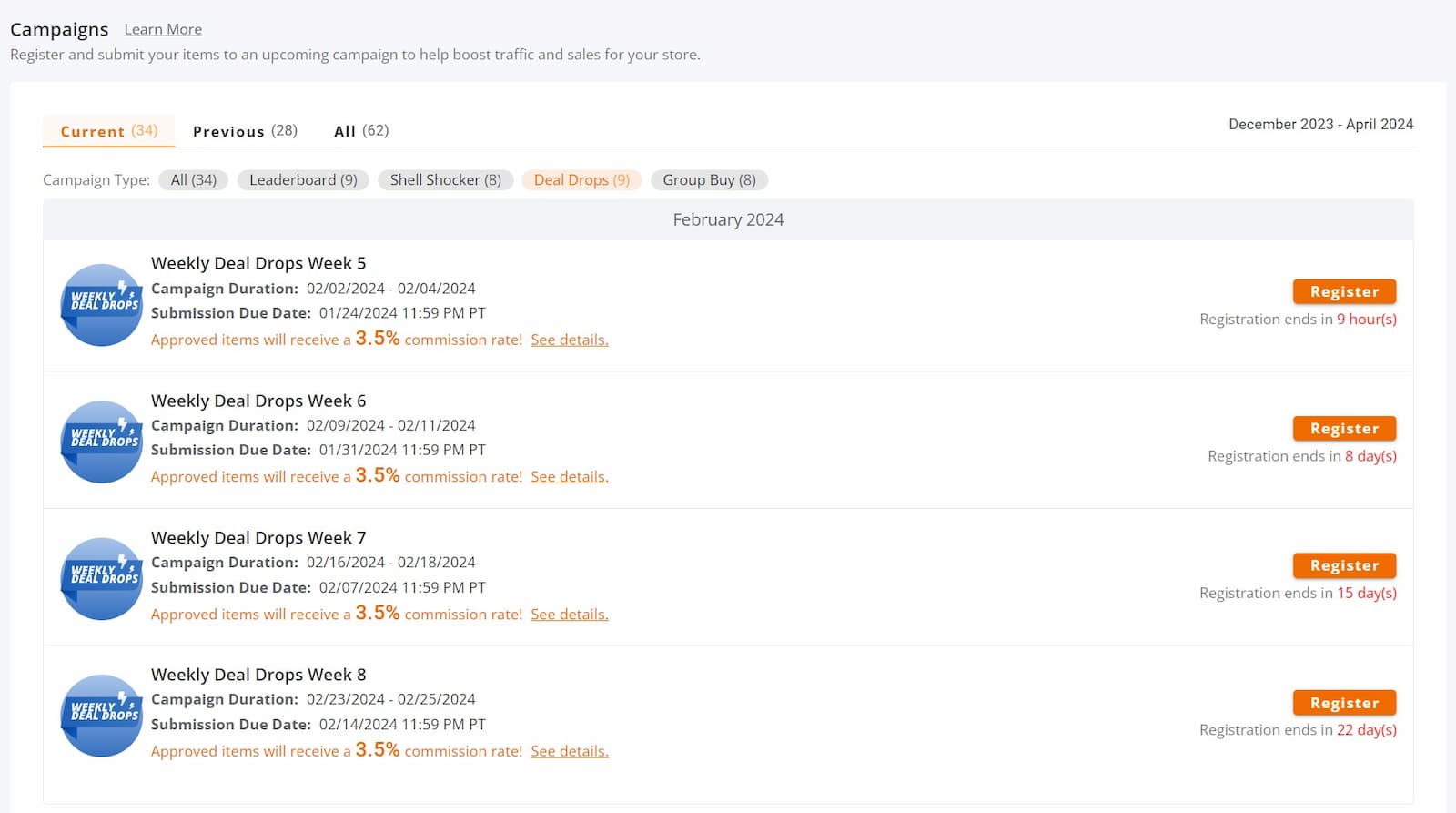See details for Week 6 commission rate
The height and width of the screenshot is (813, 1456).
click(x=570, y=476)
